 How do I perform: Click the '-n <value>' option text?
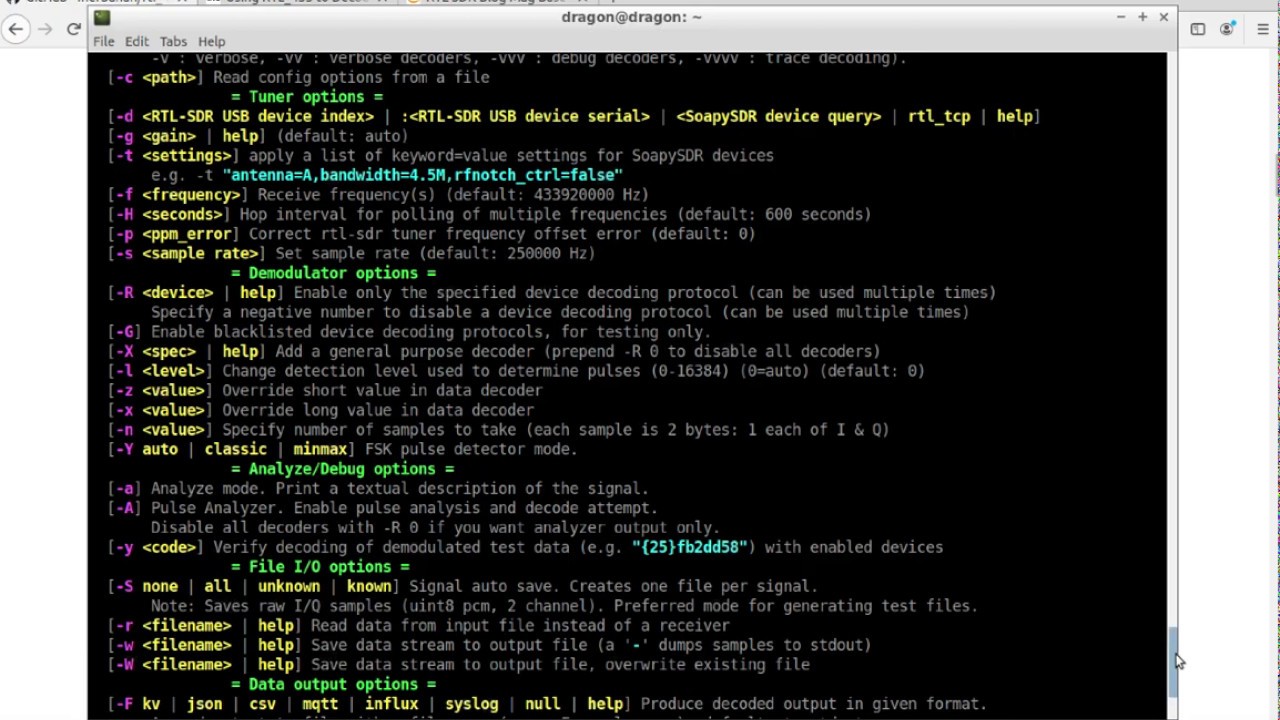160,430
